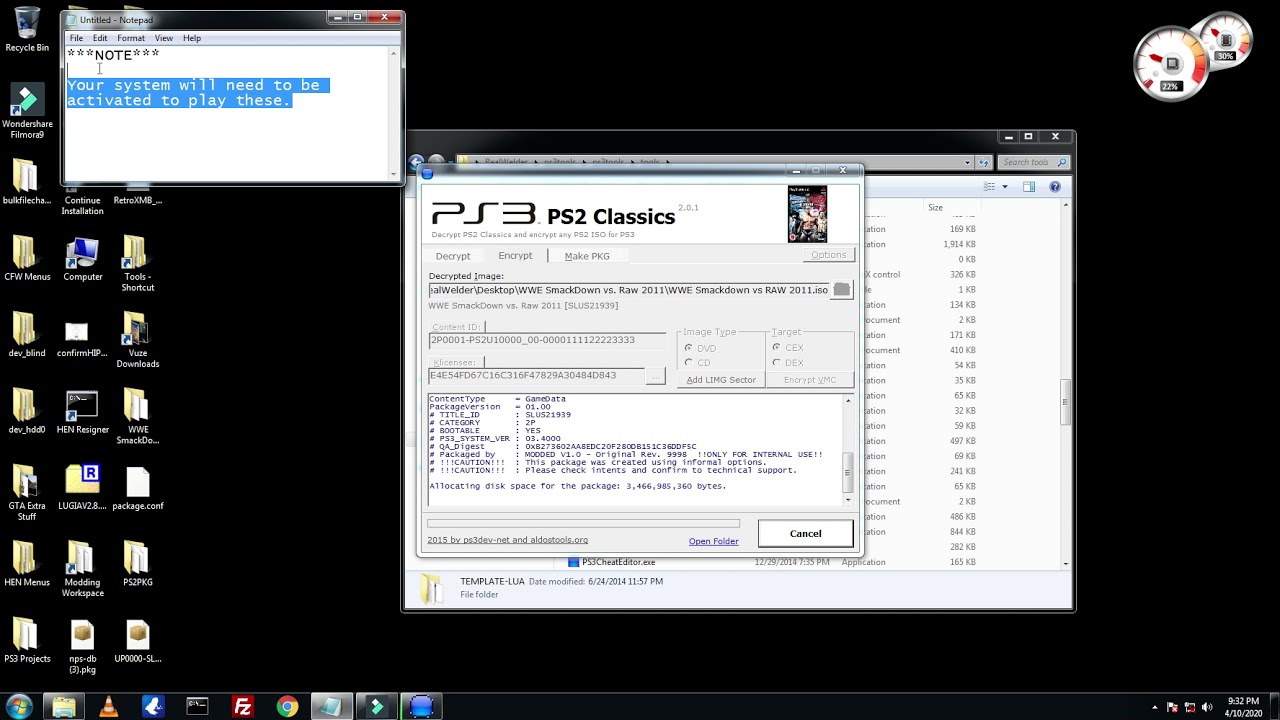Select the DVD image type radio button
The image size is (1280, 720).
(x=688, y=348)
